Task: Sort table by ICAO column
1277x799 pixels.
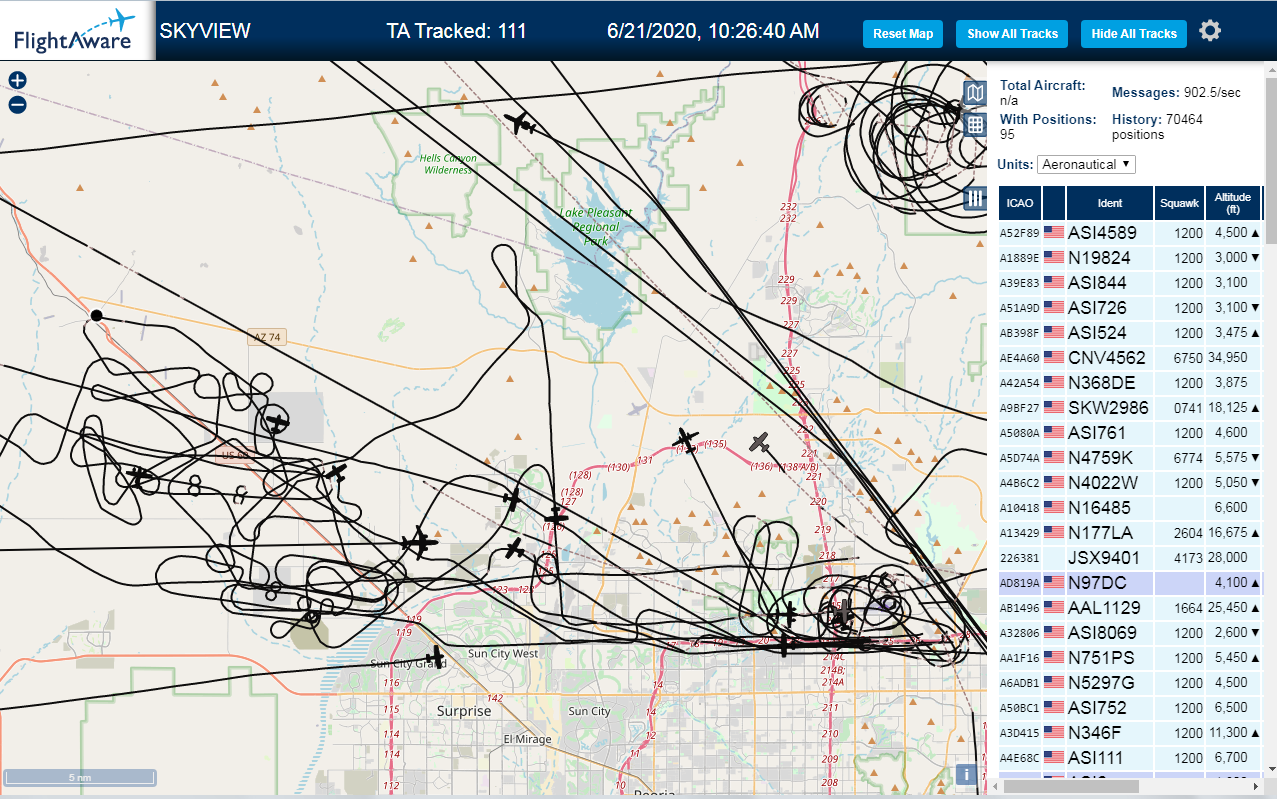Action: click(x=1020, y=203)
